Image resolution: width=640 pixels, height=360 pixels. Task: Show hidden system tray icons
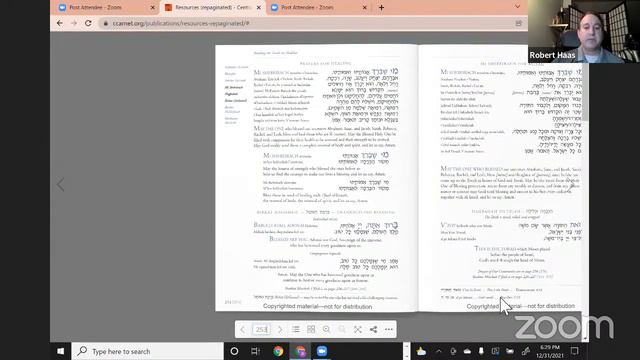(439, 351)
